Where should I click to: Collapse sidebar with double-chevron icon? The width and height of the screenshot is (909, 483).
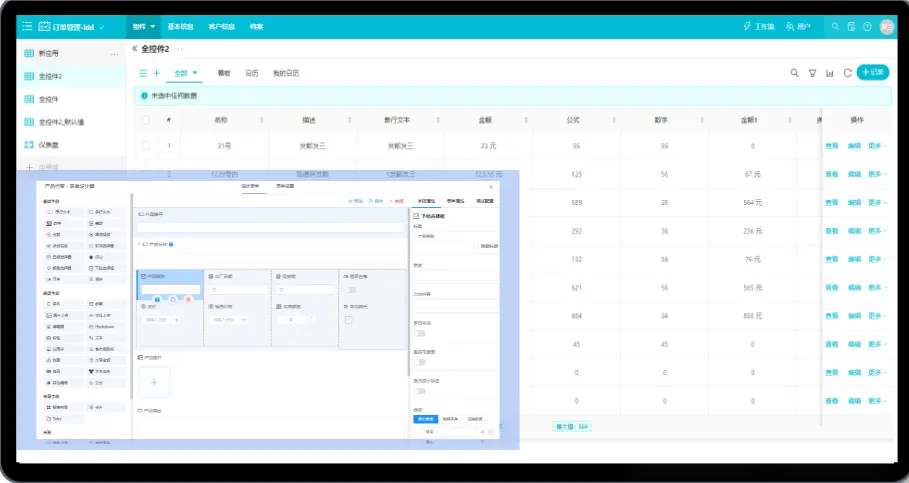pos(135,48)
